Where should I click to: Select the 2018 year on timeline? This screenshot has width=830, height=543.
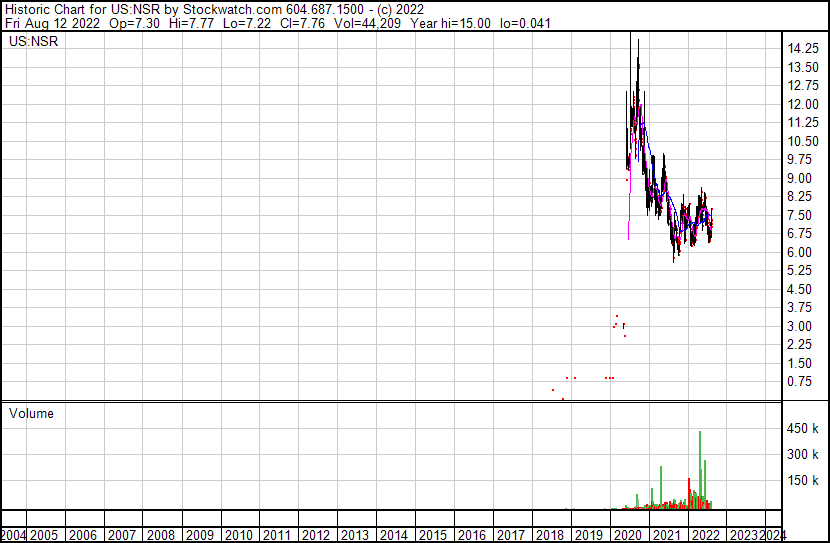point(549,535)
